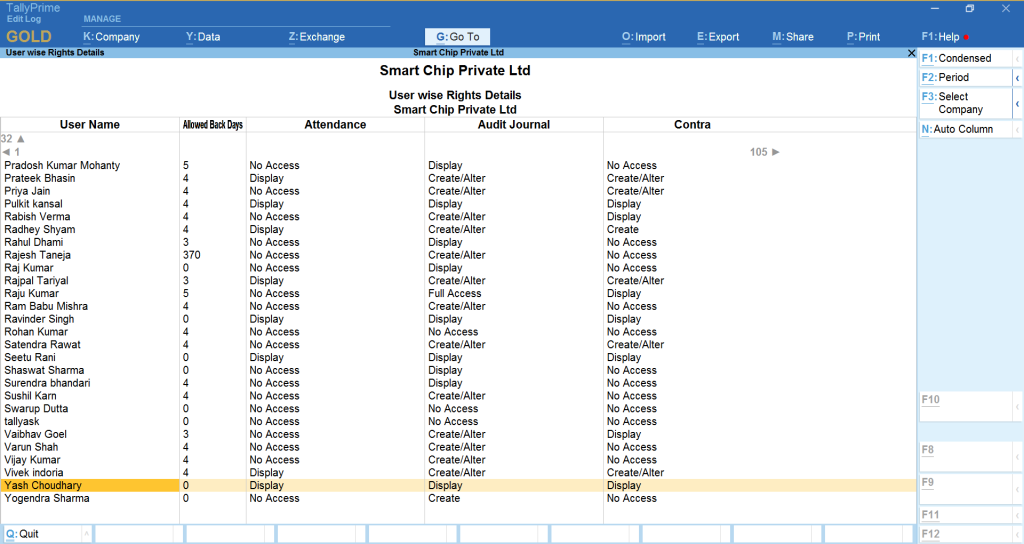This screenshot has height=544, width=1024.
Task: Open F1 Help
Action: pyautogui.click(x=941, y=37)
